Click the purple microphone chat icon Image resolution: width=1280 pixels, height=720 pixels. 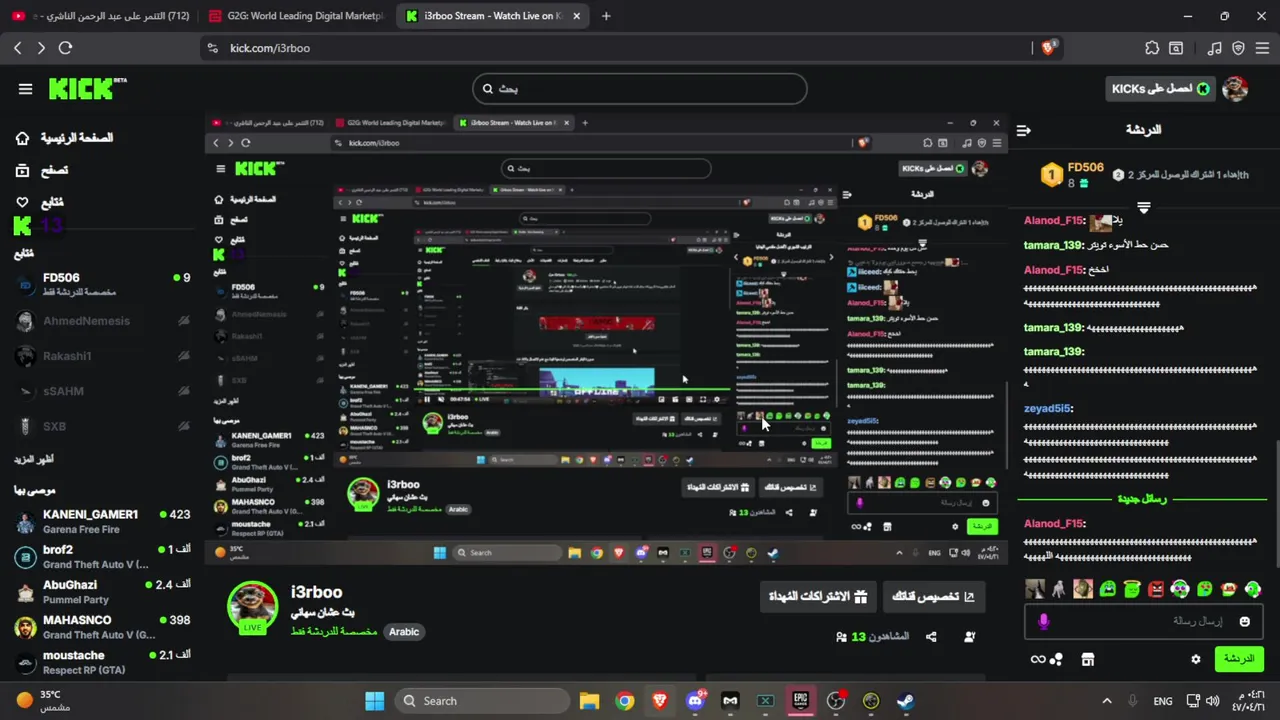1044,622
